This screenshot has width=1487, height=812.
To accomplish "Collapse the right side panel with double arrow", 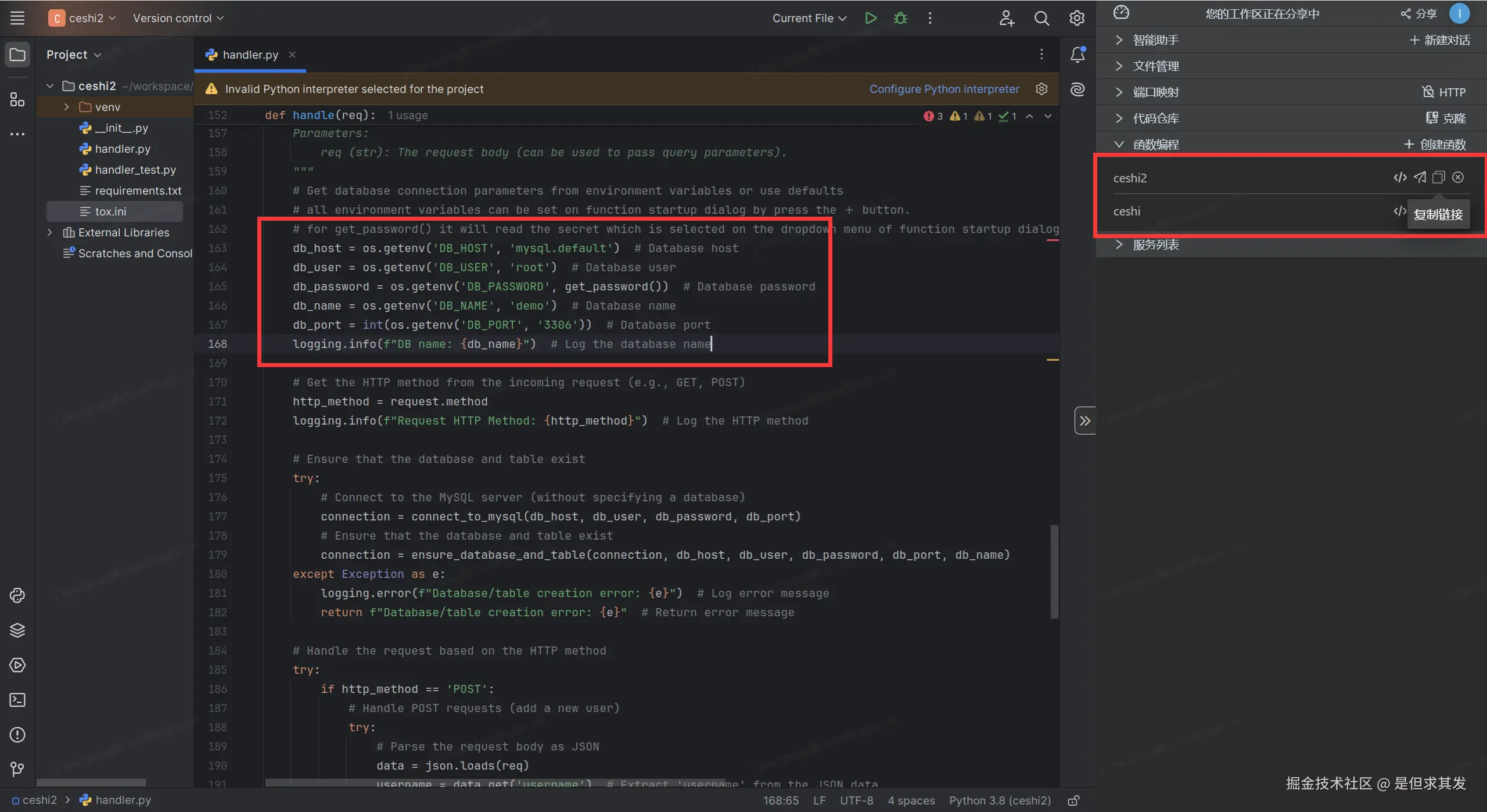I will tap(1085, 421).
